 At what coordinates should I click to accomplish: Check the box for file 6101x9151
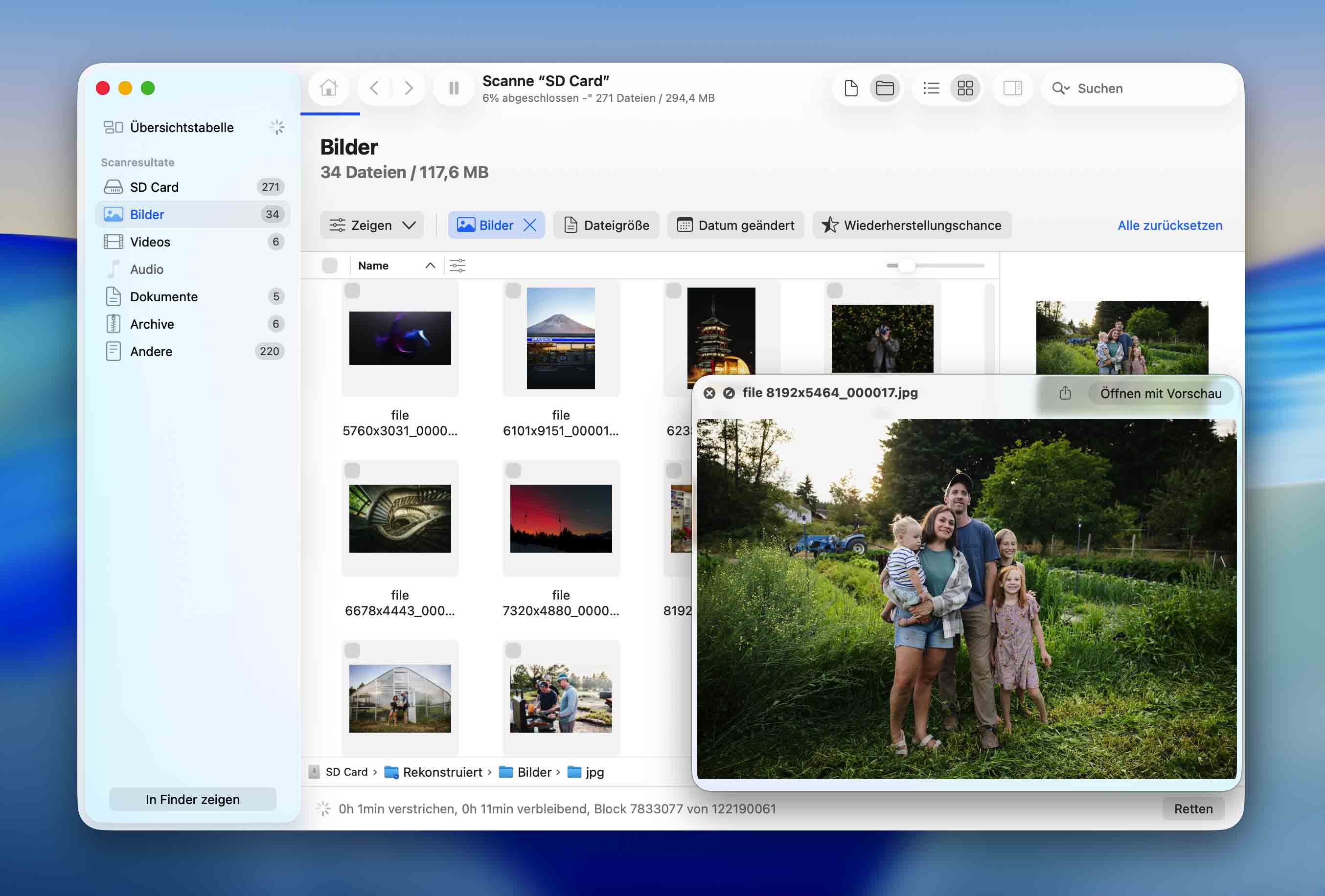point(513,291)
